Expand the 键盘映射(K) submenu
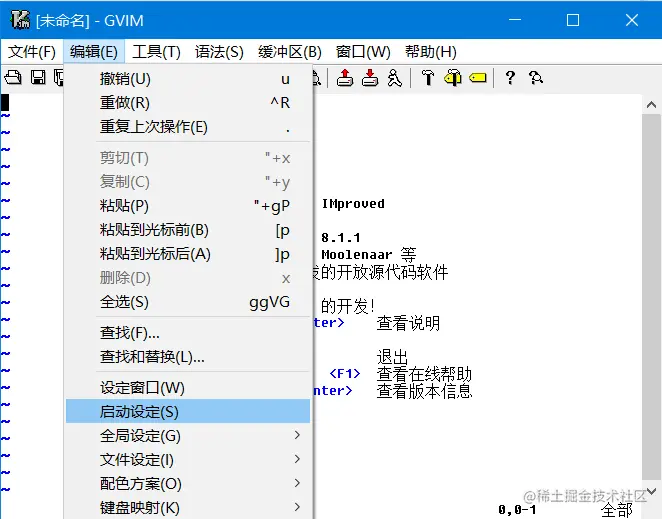The width and height of the screenshot is (662, 519). coord(188,508)
